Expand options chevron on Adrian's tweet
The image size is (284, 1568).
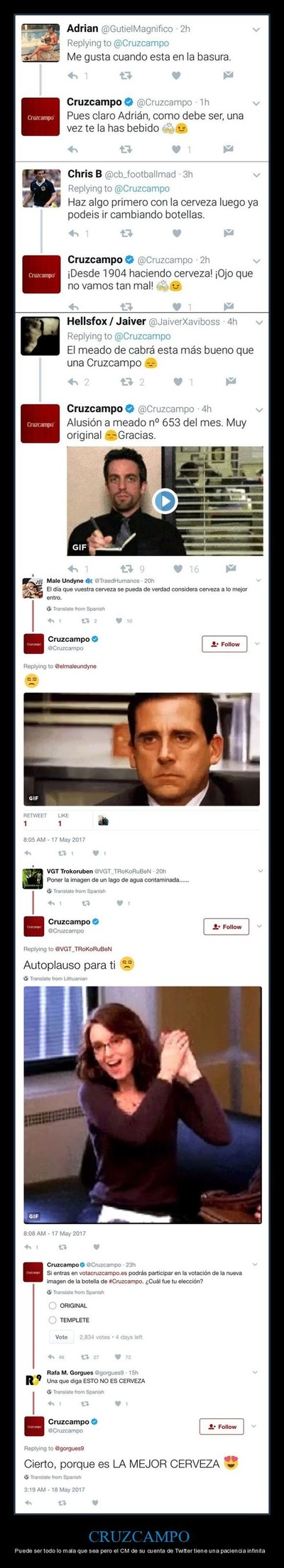pyautogui.click(x=256, y=30)
